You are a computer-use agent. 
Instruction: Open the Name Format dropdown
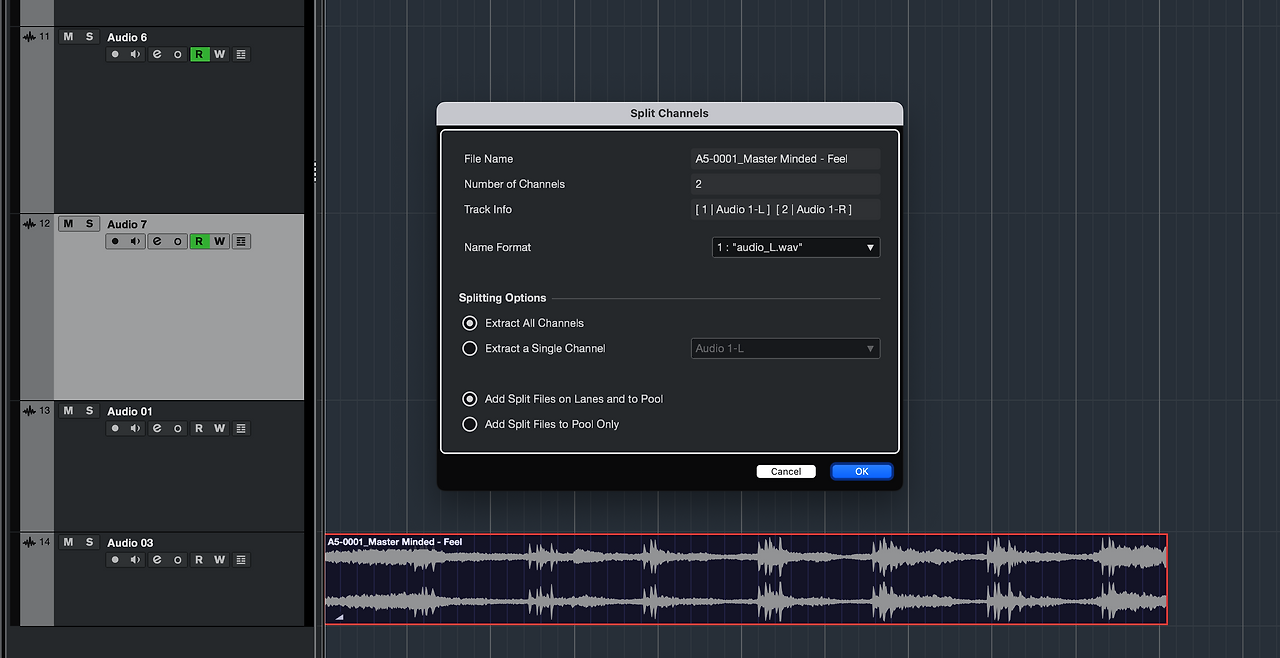pyautogui.click(x=796, y=247)
